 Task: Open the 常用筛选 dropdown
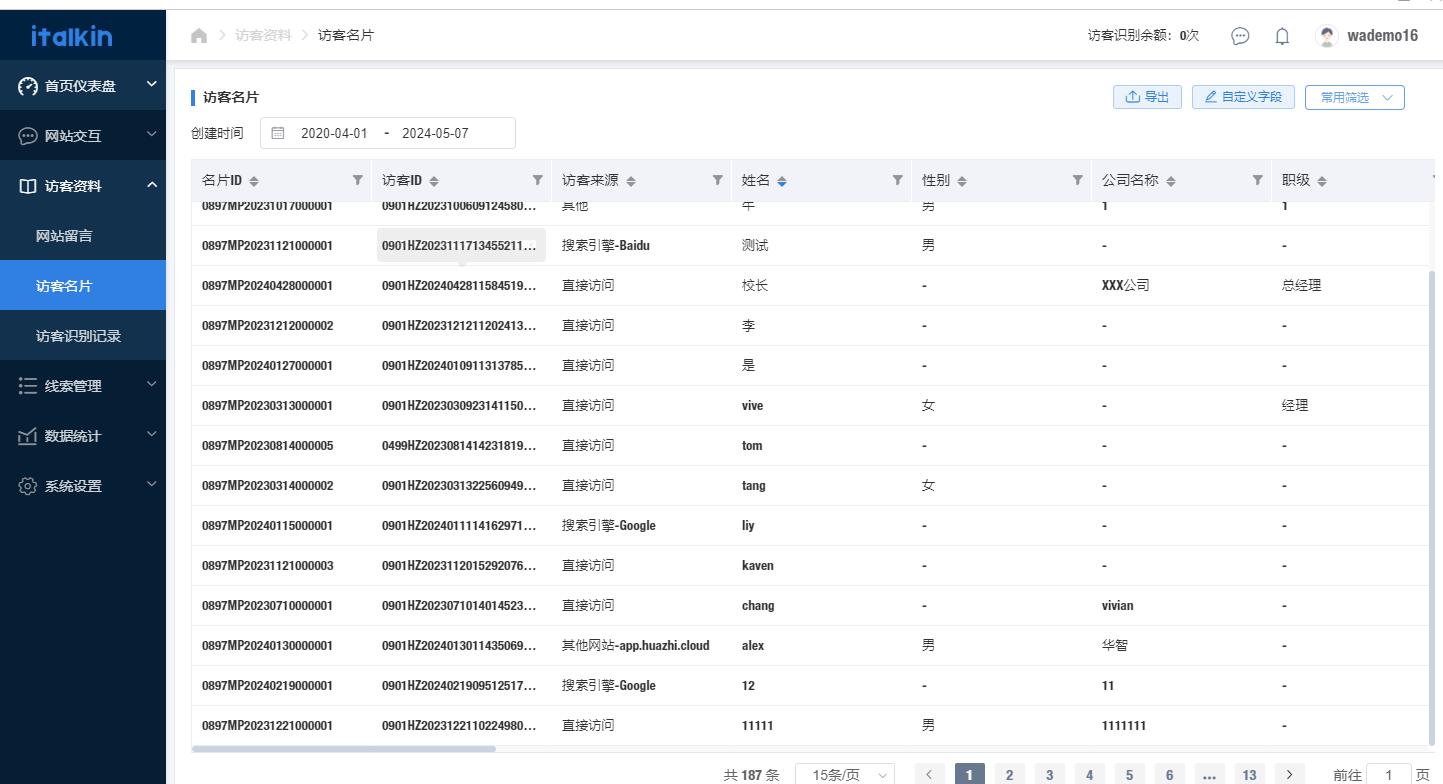(1355, 97)
